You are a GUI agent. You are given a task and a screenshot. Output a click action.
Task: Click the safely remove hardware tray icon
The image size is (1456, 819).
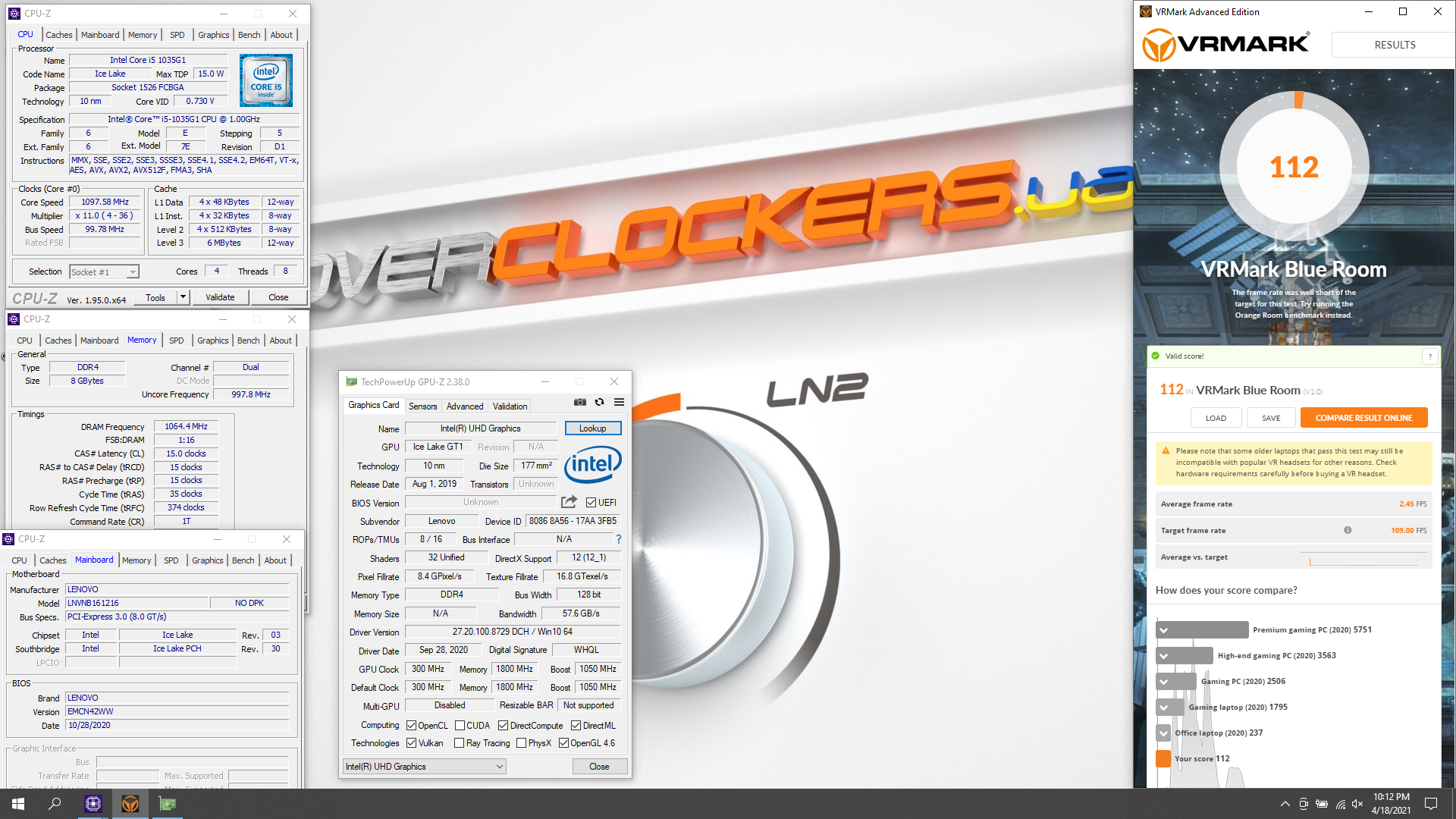1304,804
